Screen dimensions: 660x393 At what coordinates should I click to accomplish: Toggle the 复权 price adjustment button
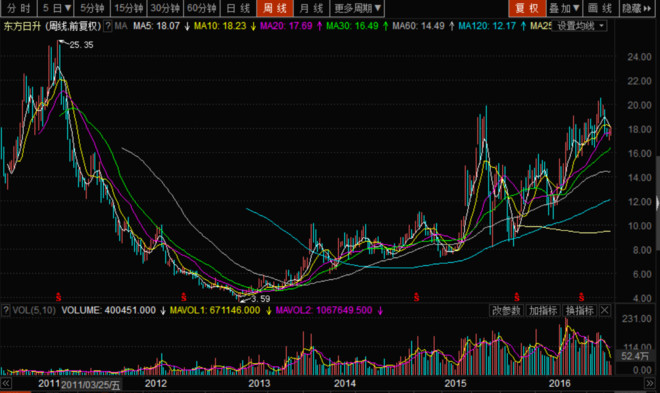(x=527, y=8)
